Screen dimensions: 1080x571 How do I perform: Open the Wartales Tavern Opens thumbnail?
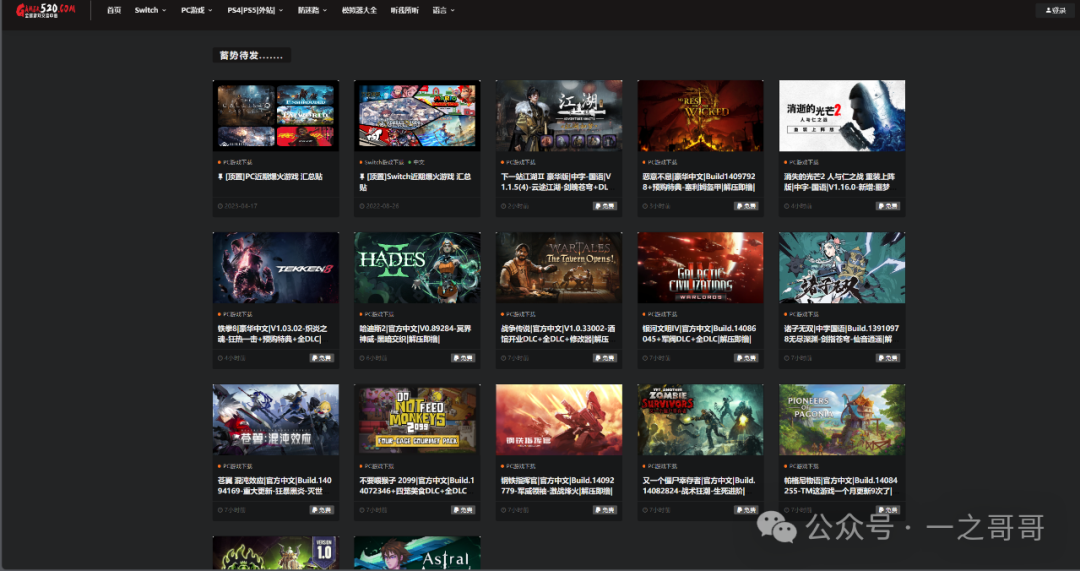[559, 268]
